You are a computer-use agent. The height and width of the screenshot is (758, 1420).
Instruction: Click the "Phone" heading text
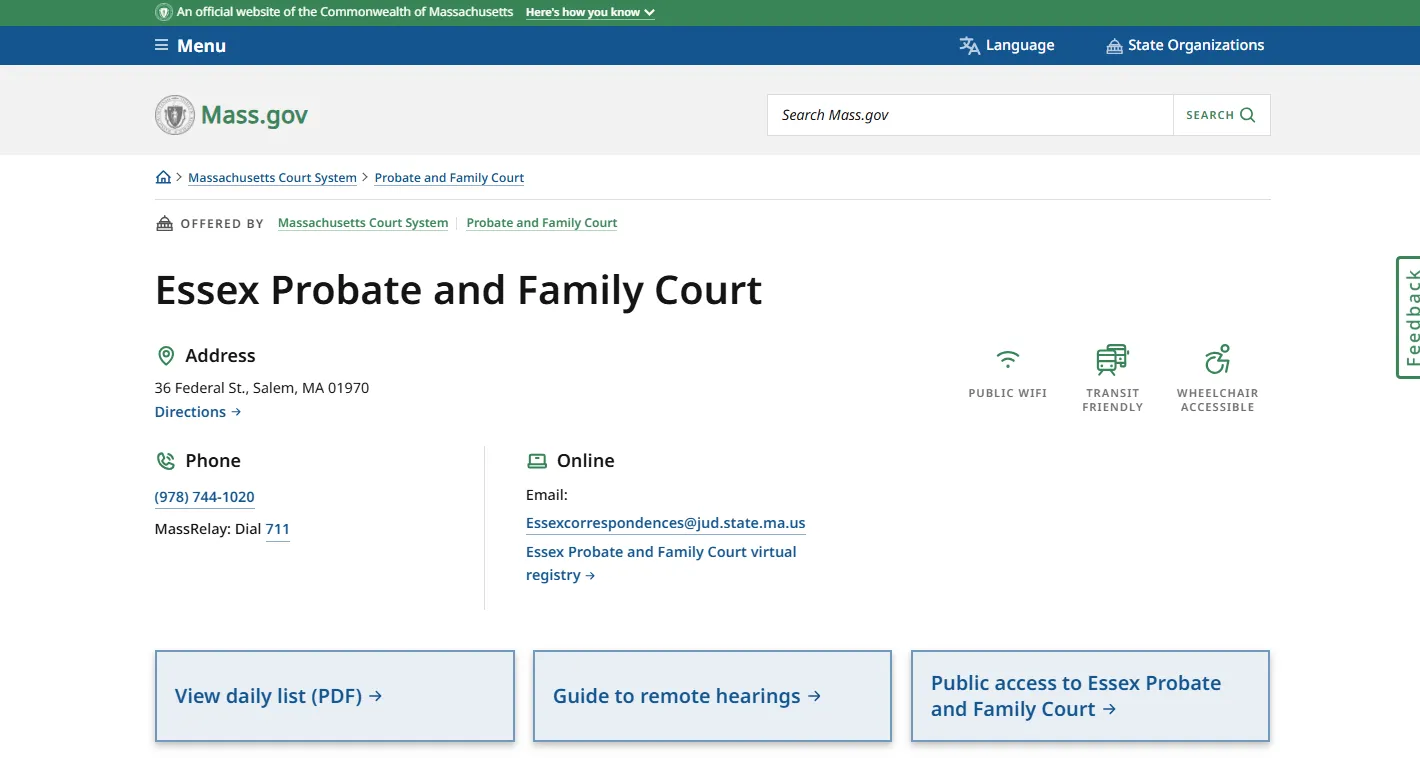point(213,461)
